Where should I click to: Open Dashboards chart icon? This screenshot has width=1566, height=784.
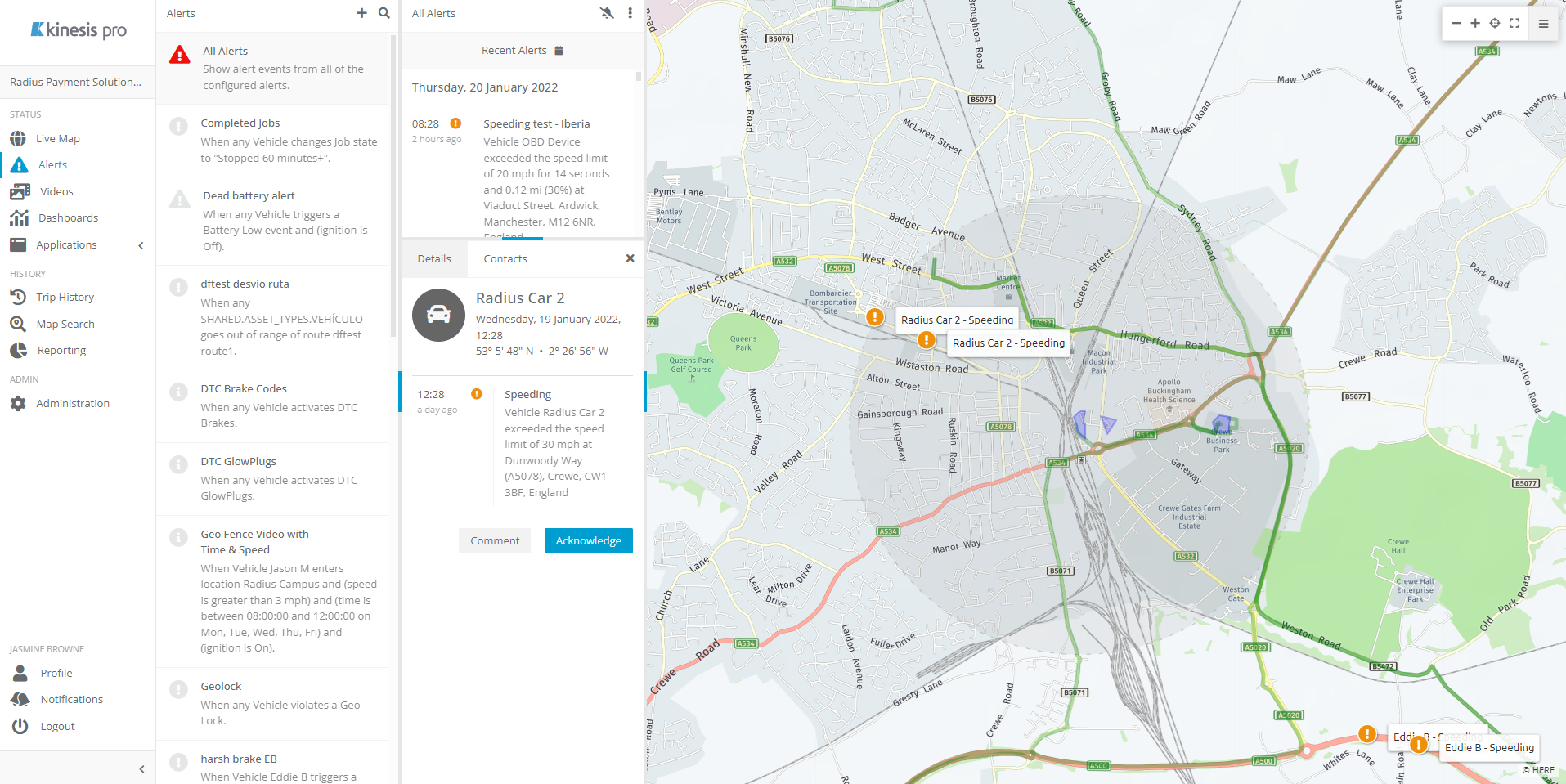(x=19, y=217)
